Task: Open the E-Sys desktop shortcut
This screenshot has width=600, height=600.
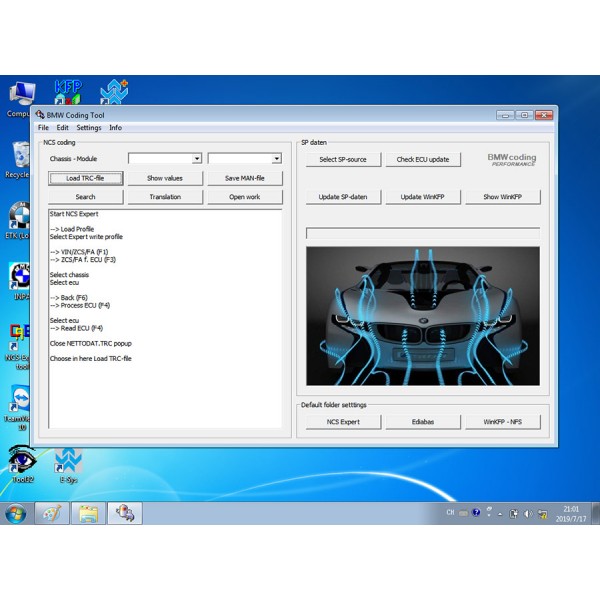Action: [x=68, y=465]
